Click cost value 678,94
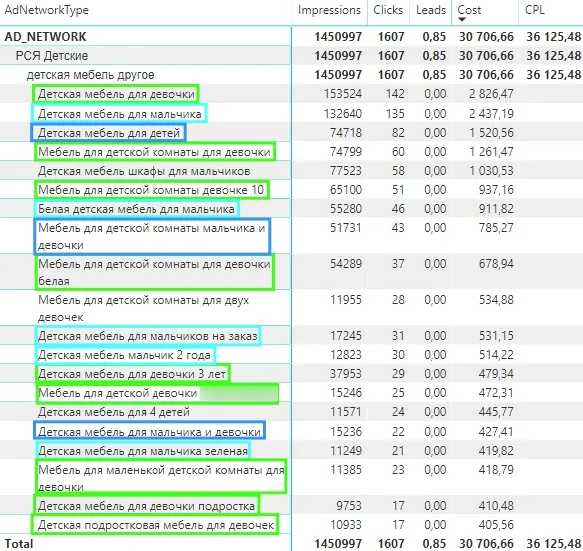This screenshot has height=551, width=583. (496, 263)
